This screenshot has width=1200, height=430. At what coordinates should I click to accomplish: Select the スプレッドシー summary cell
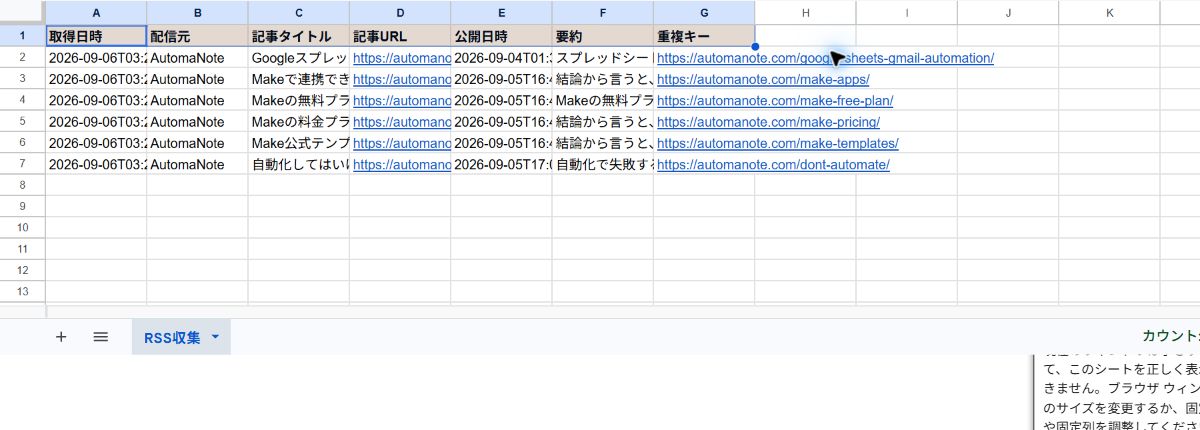pos(602,58)
